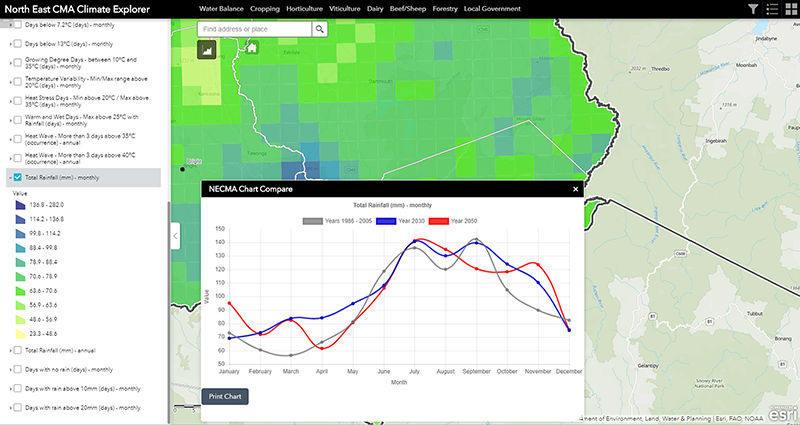Click the Print Chart button
The image size is (800, 425).
(224, 396)
